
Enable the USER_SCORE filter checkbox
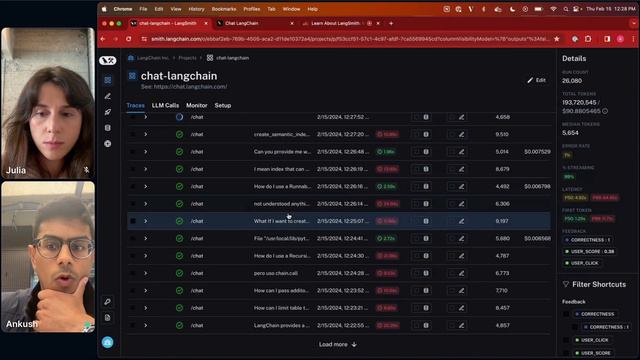click(x=566, y=353)
